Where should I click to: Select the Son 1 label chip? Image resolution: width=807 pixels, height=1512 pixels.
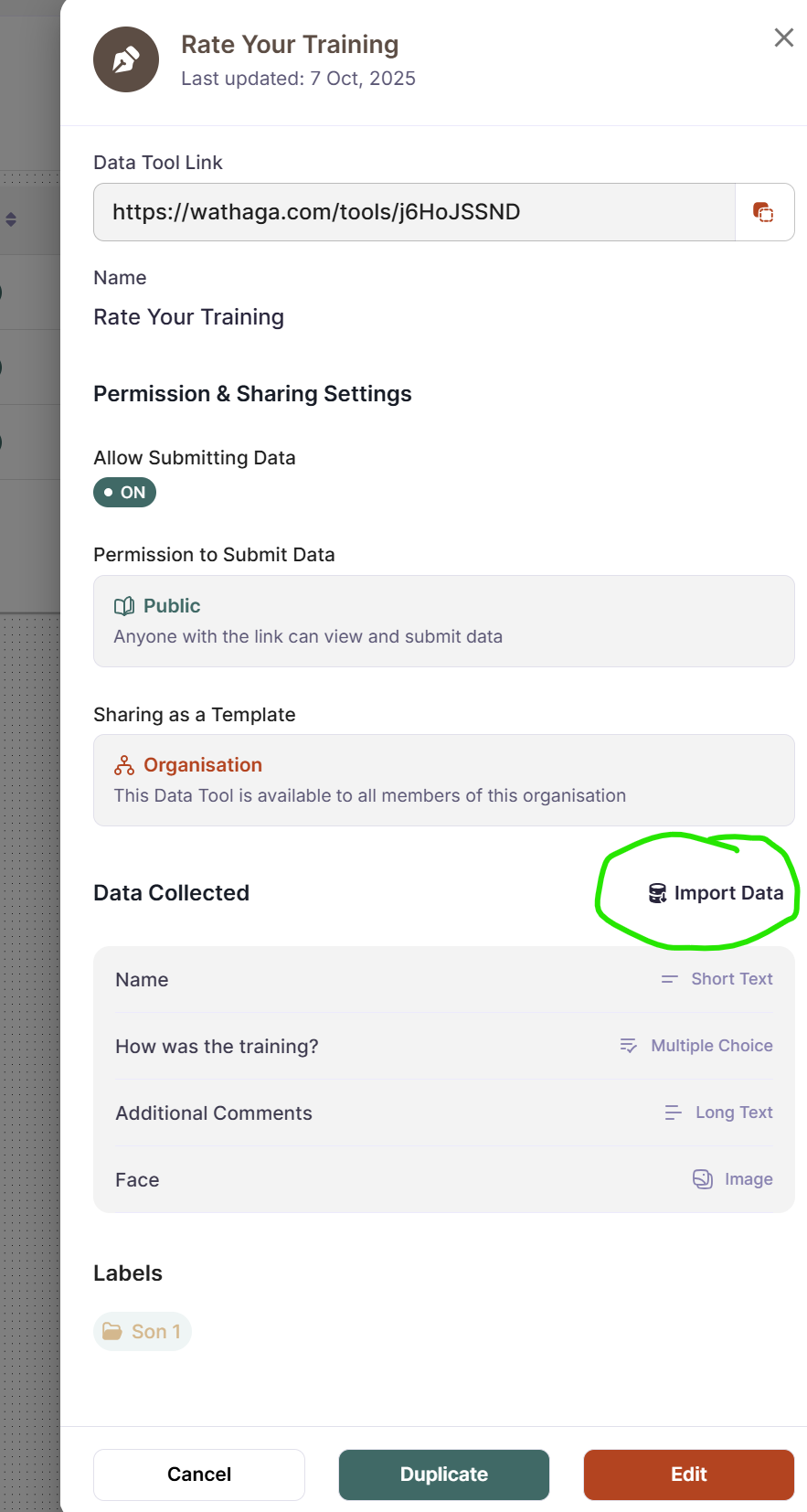point(143,1332)
